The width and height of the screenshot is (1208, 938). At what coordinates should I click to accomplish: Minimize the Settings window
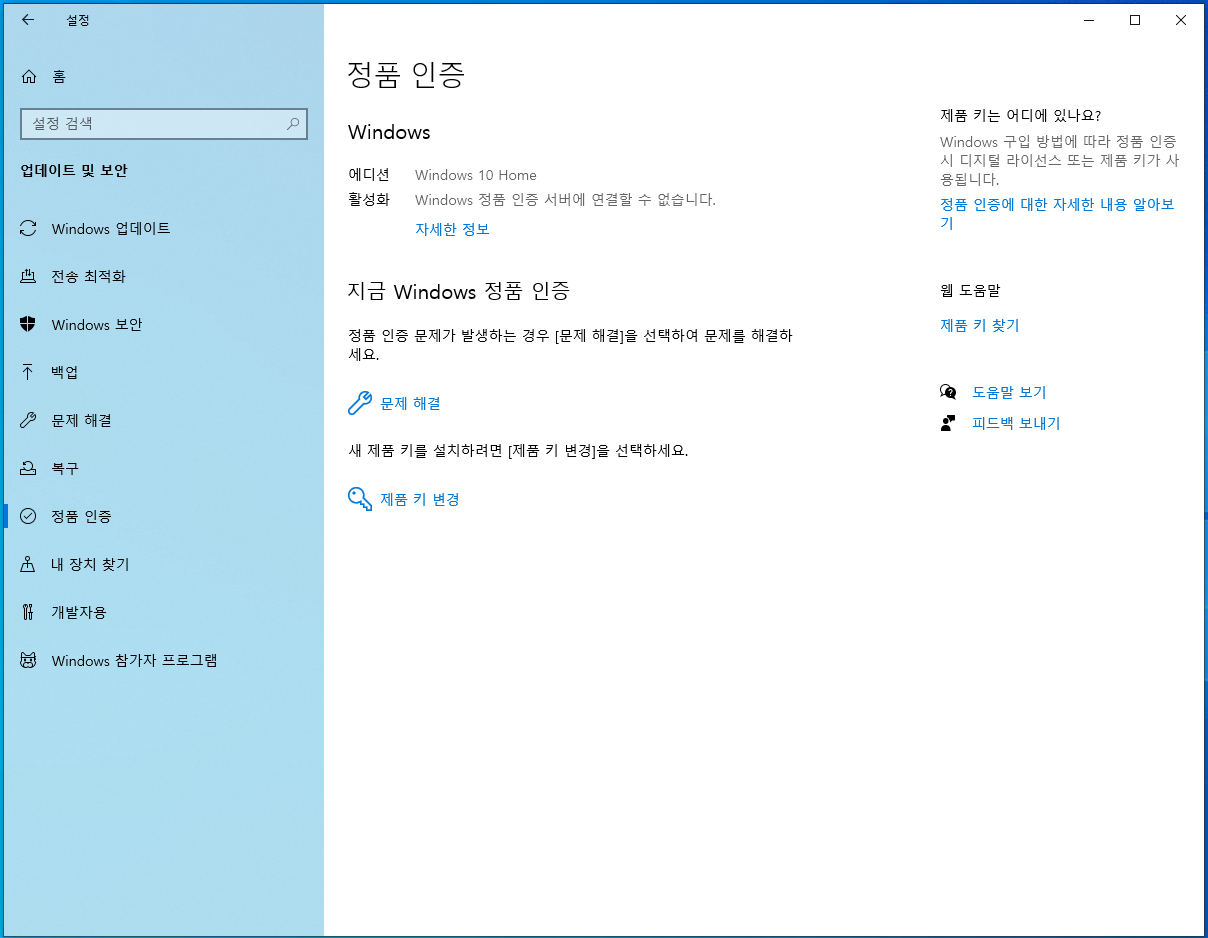tap(1088, 20)
